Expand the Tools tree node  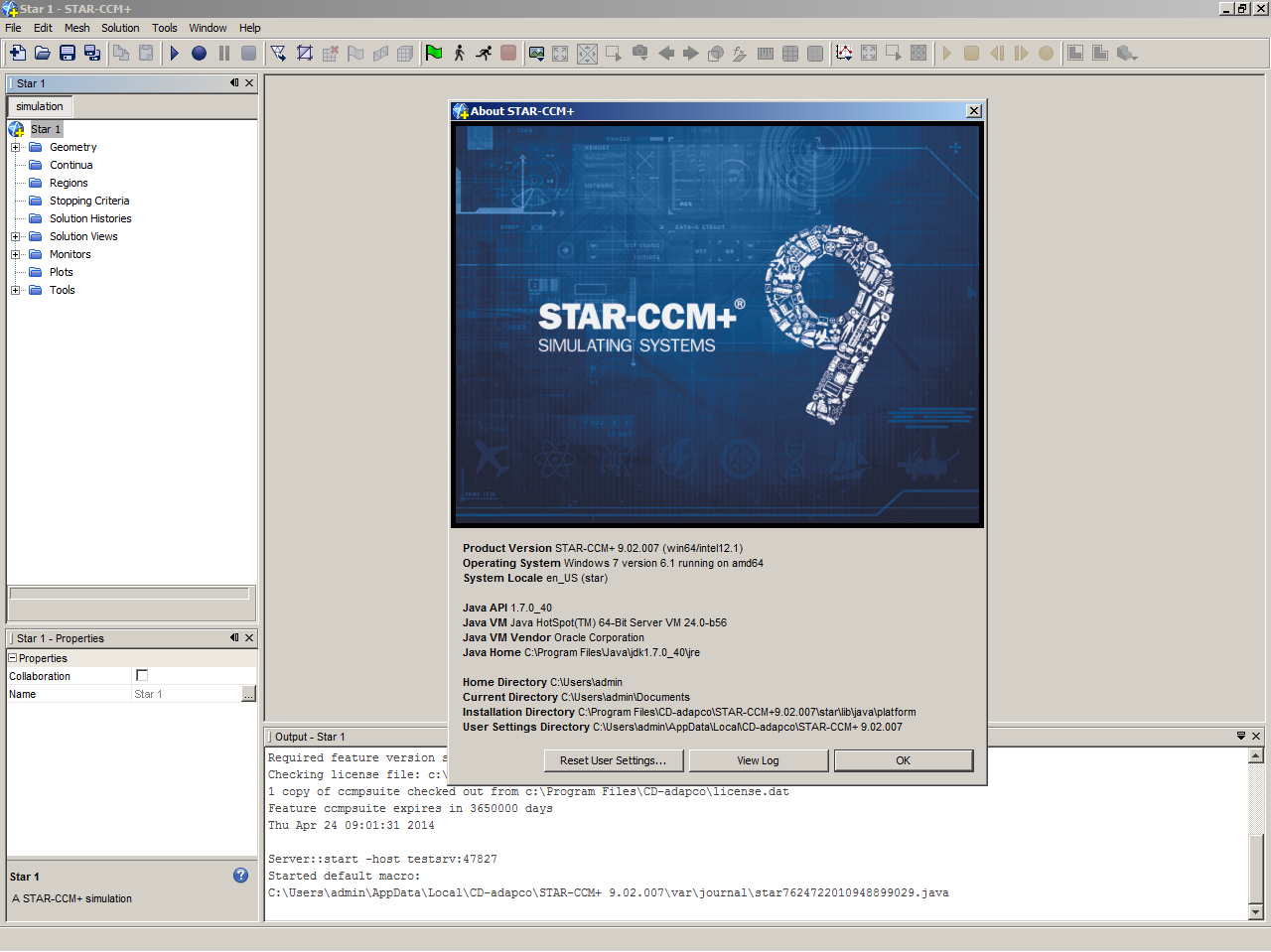pyautogui.click(x=16, y=290)
